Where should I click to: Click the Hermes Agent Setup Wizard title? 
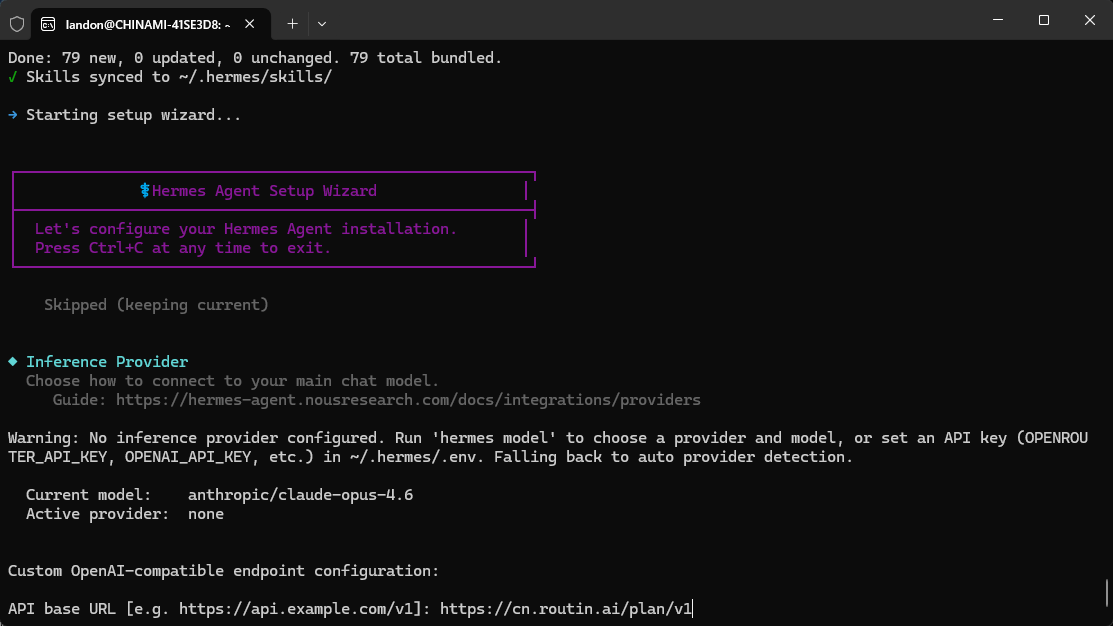[x=264, y=191]
